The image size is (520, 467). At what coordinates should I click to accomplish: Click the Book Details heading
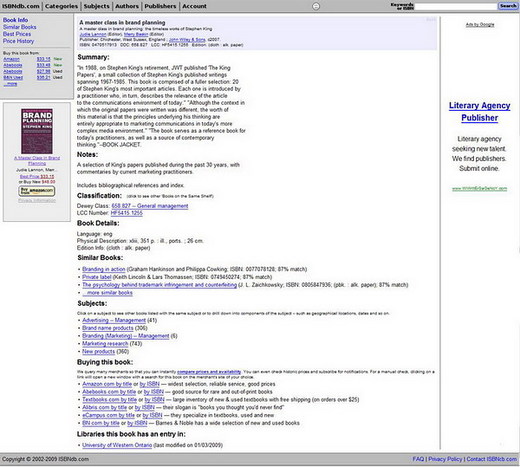98,223
